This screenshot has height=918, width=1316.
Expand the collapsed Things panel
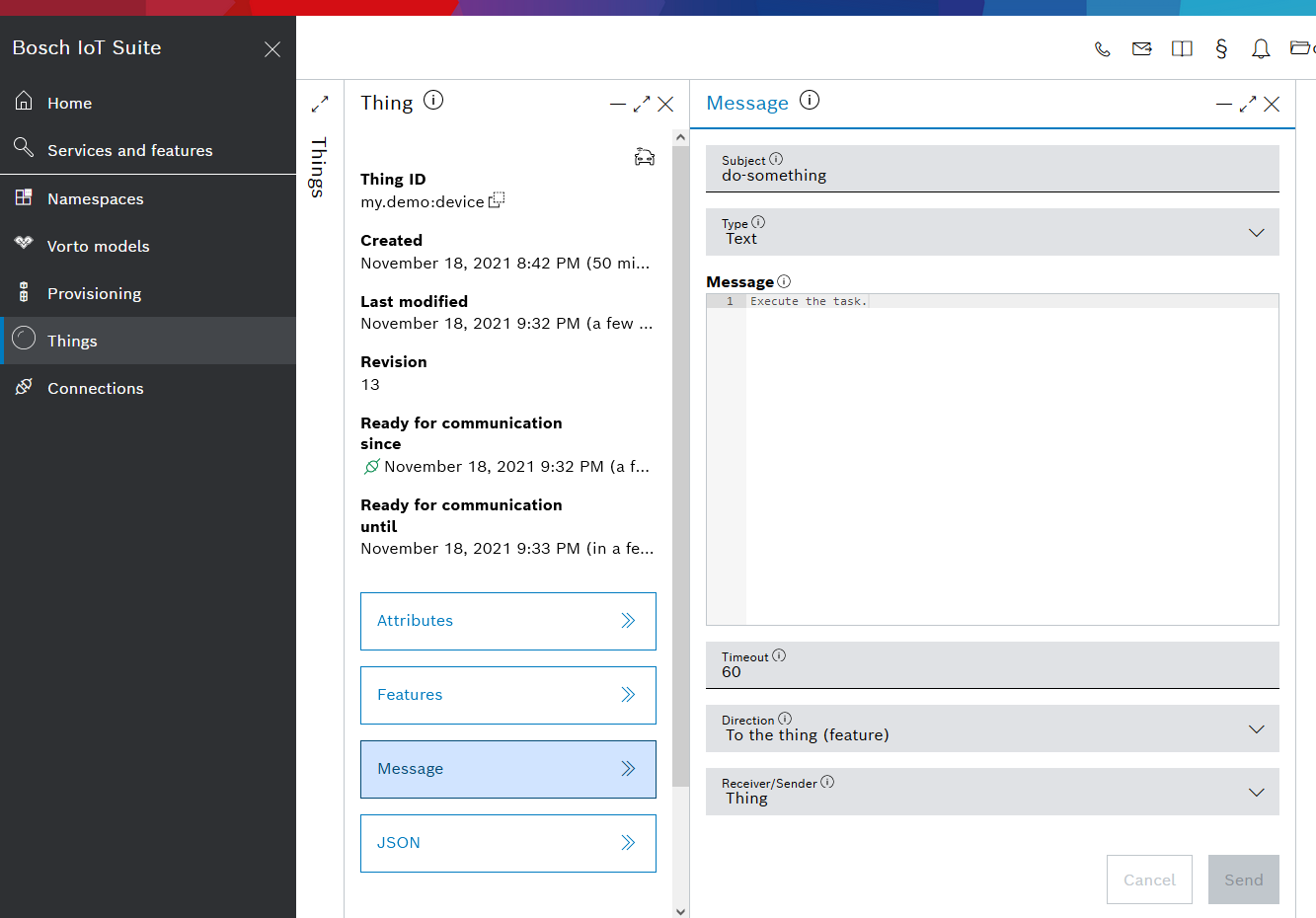(x=320, y=104)
